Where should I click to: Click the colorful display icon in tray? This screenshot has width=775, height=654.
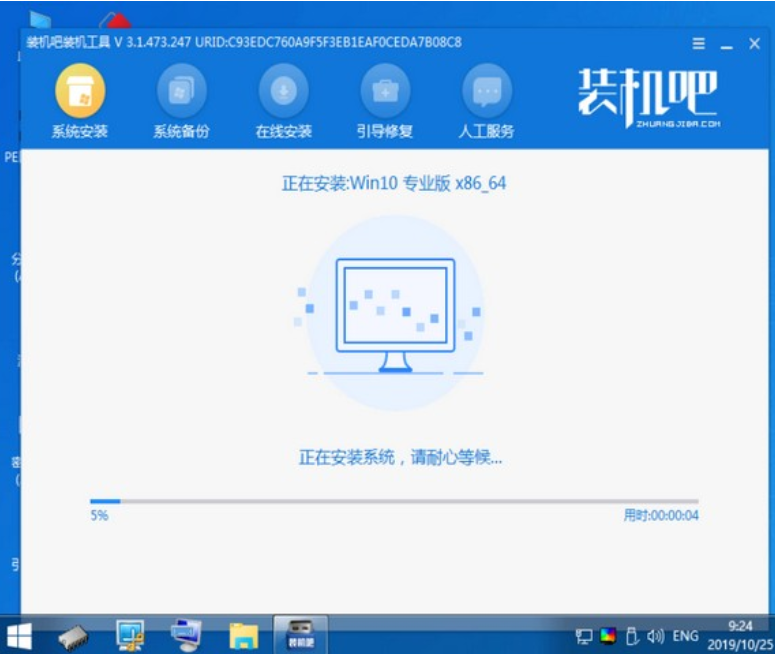[x=608, y=635]
